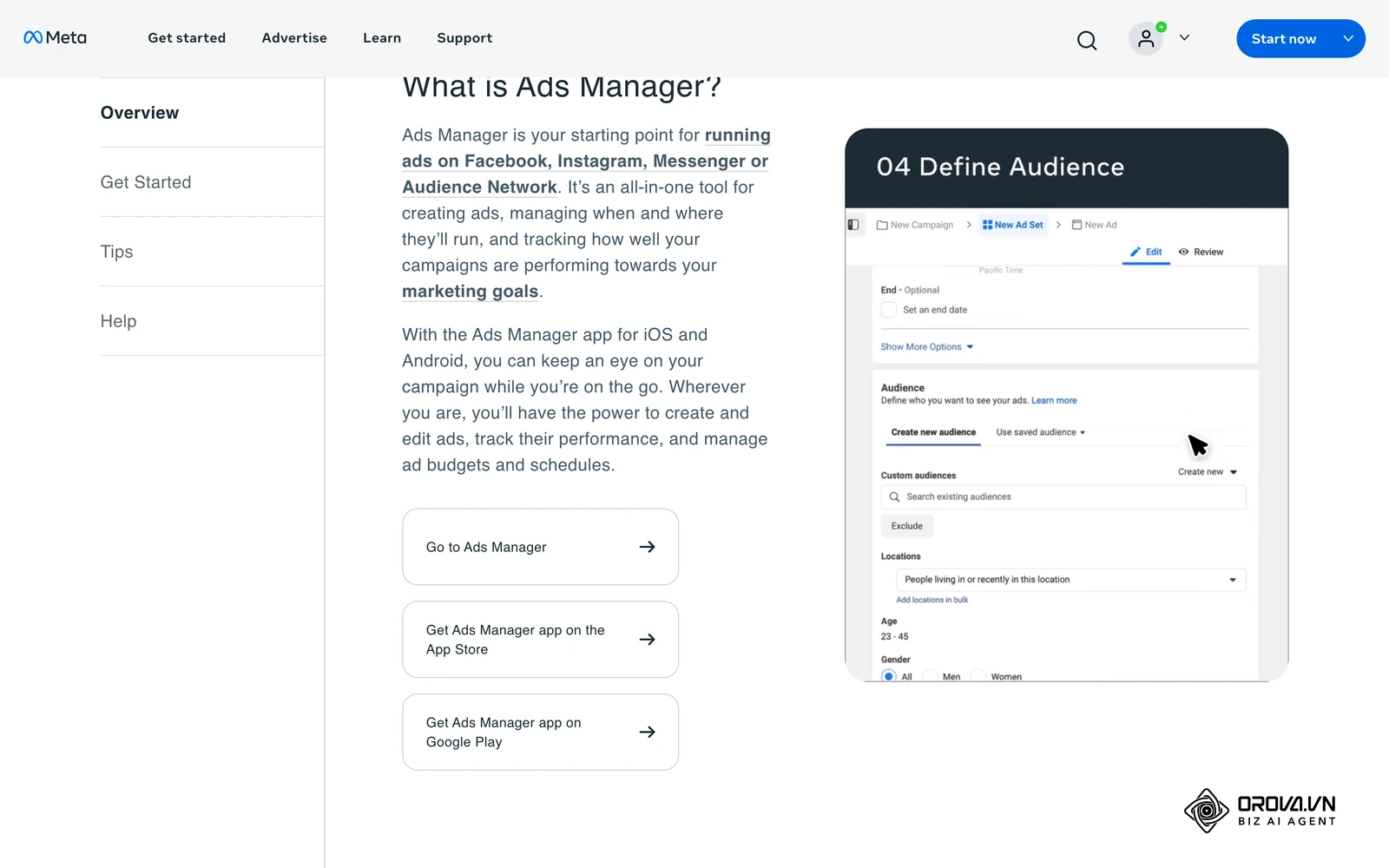Open the Create new dropdown
Image resolution: width=1389 pixels, height=868 pixels.
coord(1207,472)
